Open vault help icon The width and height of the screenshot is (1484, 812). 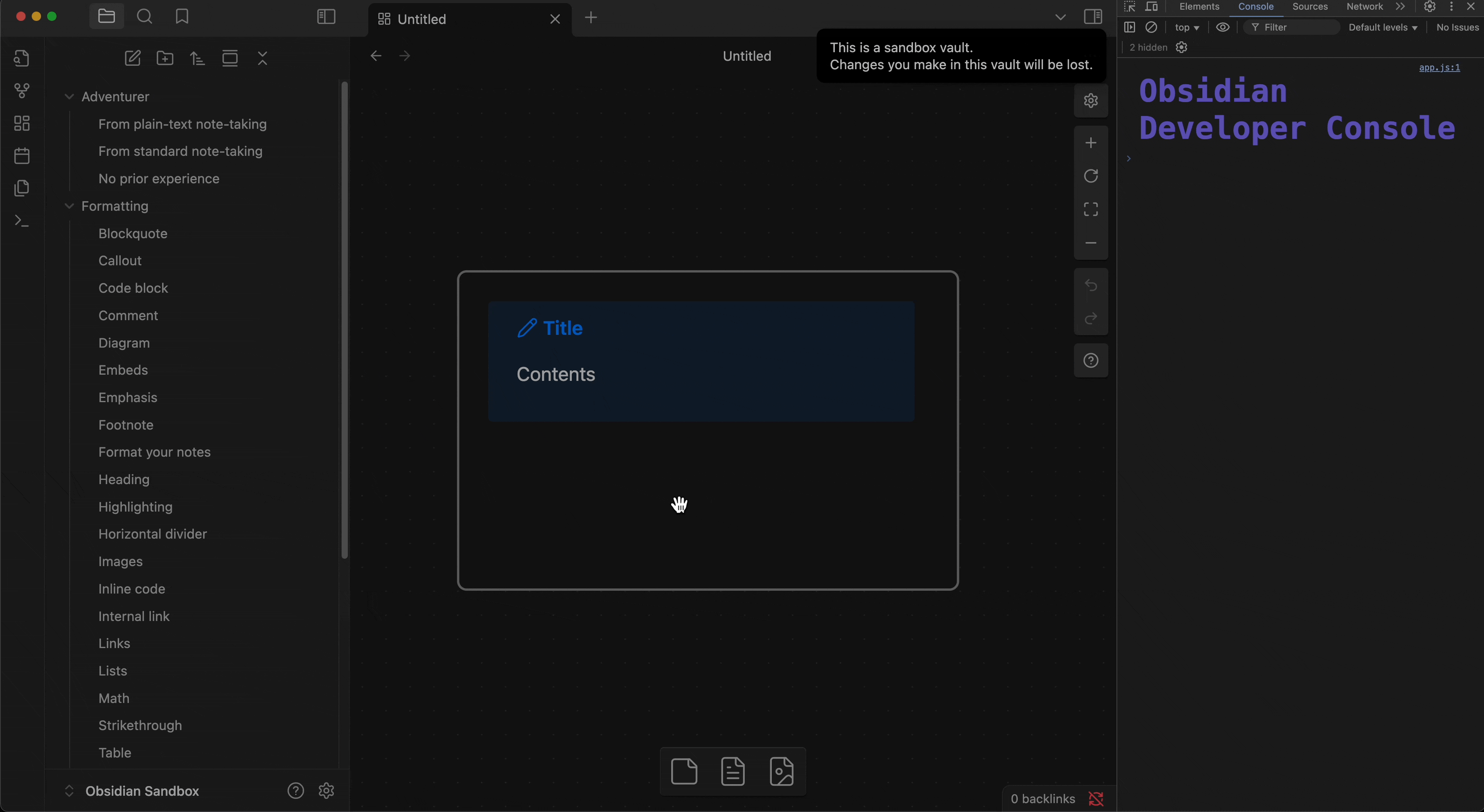(x=296, y=791)
